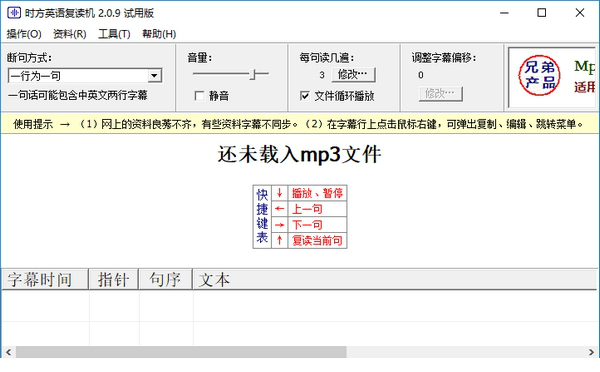Click the left arrow for 上一句
600x372 pixels.
[x=279, y=209]
